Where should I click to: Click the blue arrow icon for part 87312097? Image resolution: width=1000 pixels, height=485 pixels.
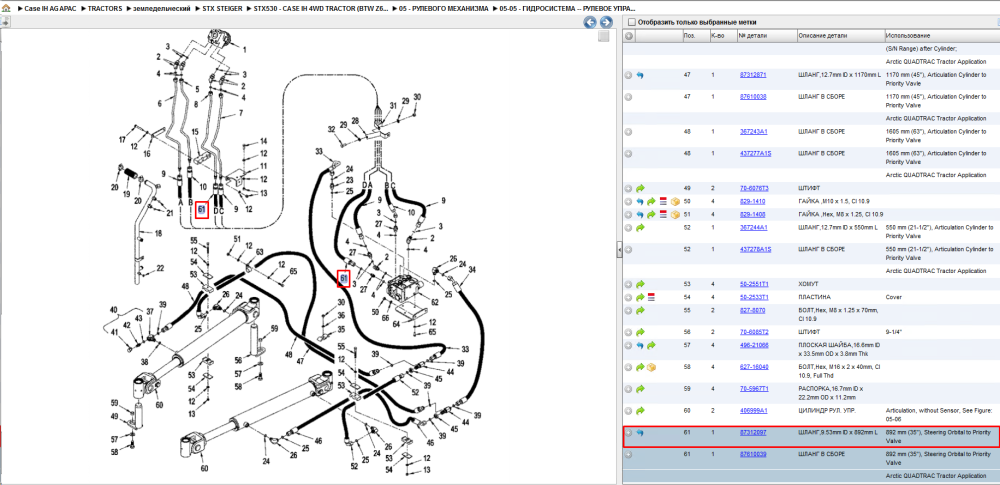pyautogui.click(x=640, y=432)
